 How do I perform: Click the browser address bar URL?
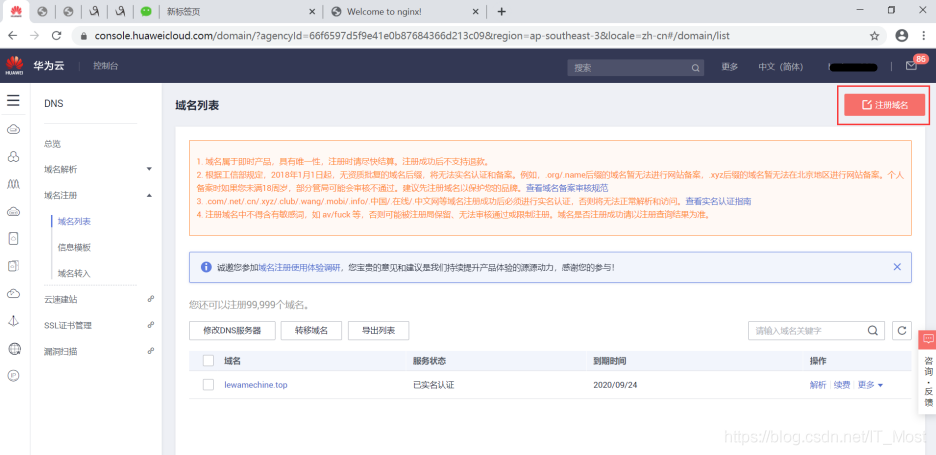coord(412,36)
